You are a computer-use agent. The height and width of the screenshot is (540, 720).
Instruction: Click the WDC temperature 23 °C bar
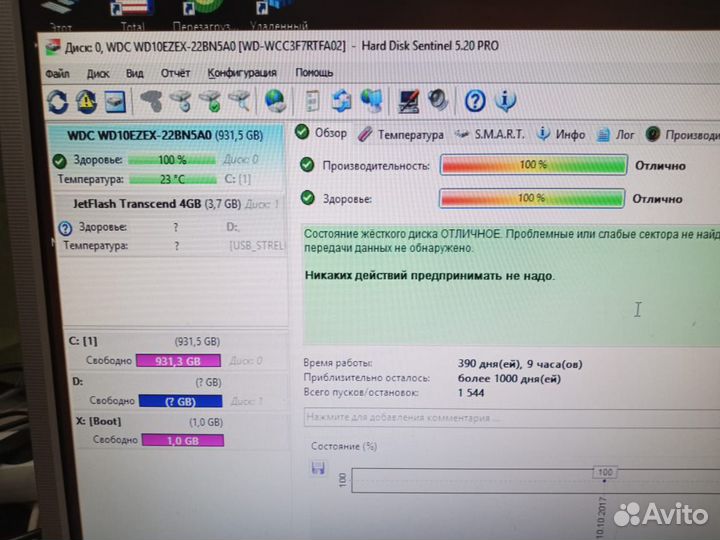pos(173,179)
